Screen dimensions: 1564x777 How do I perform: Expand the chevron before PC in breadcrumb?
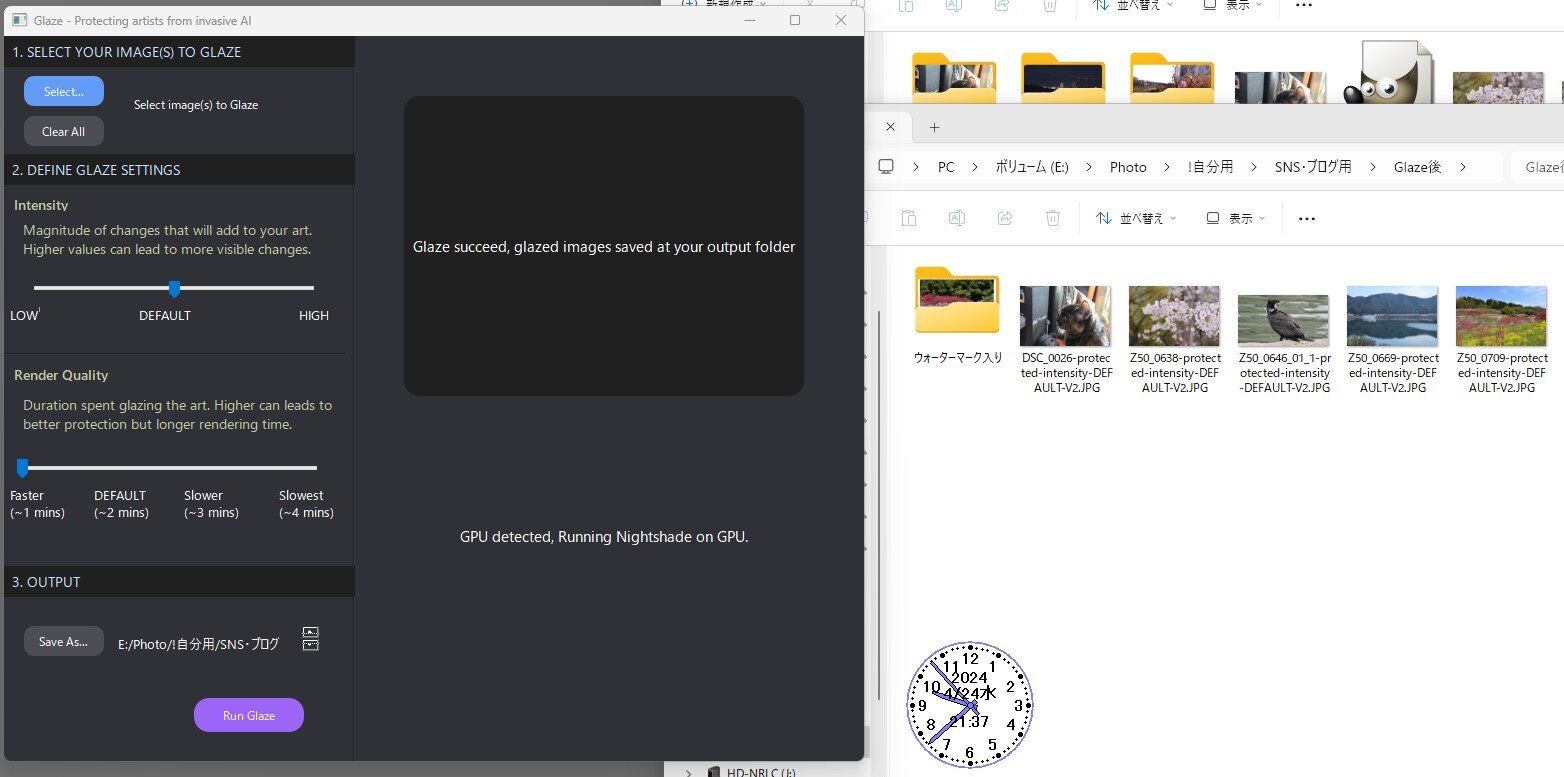pyautogui.click(x=916, y=167)
